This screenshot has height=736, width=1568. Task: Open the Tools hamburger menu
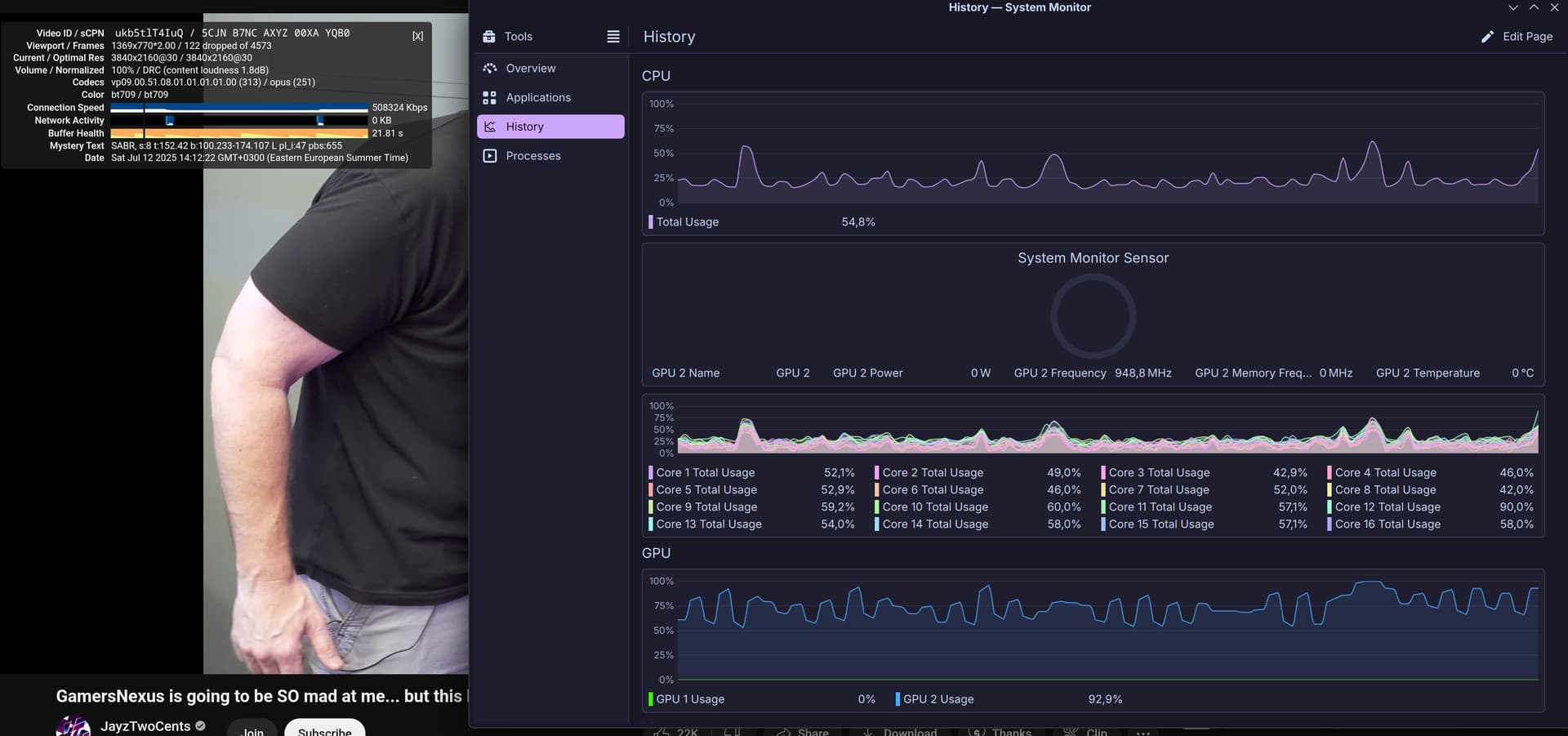[613, 37]
